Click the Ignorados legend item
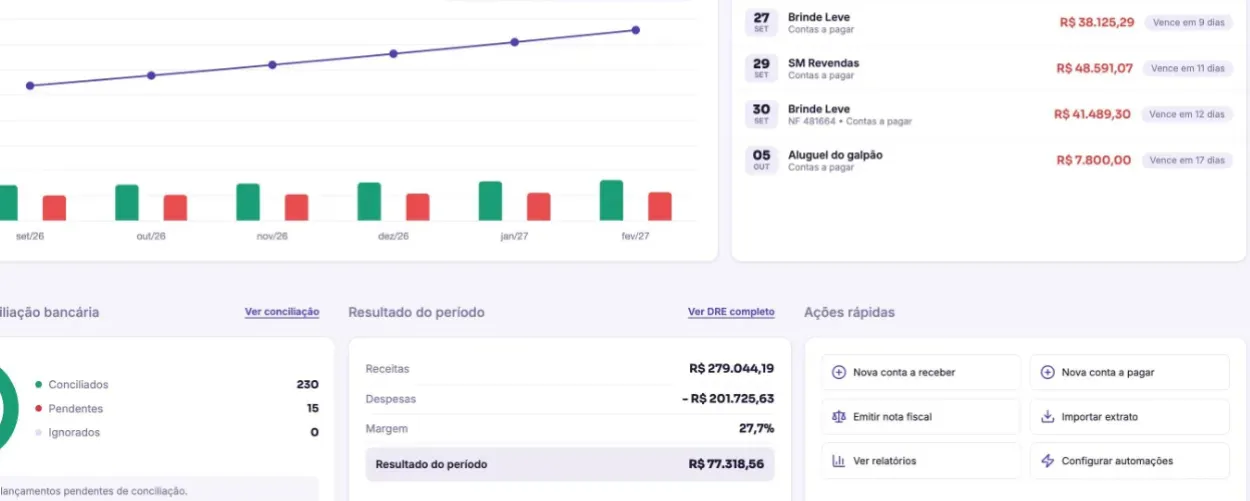Screen dimensions: 1250x501 tap(68, 433)
